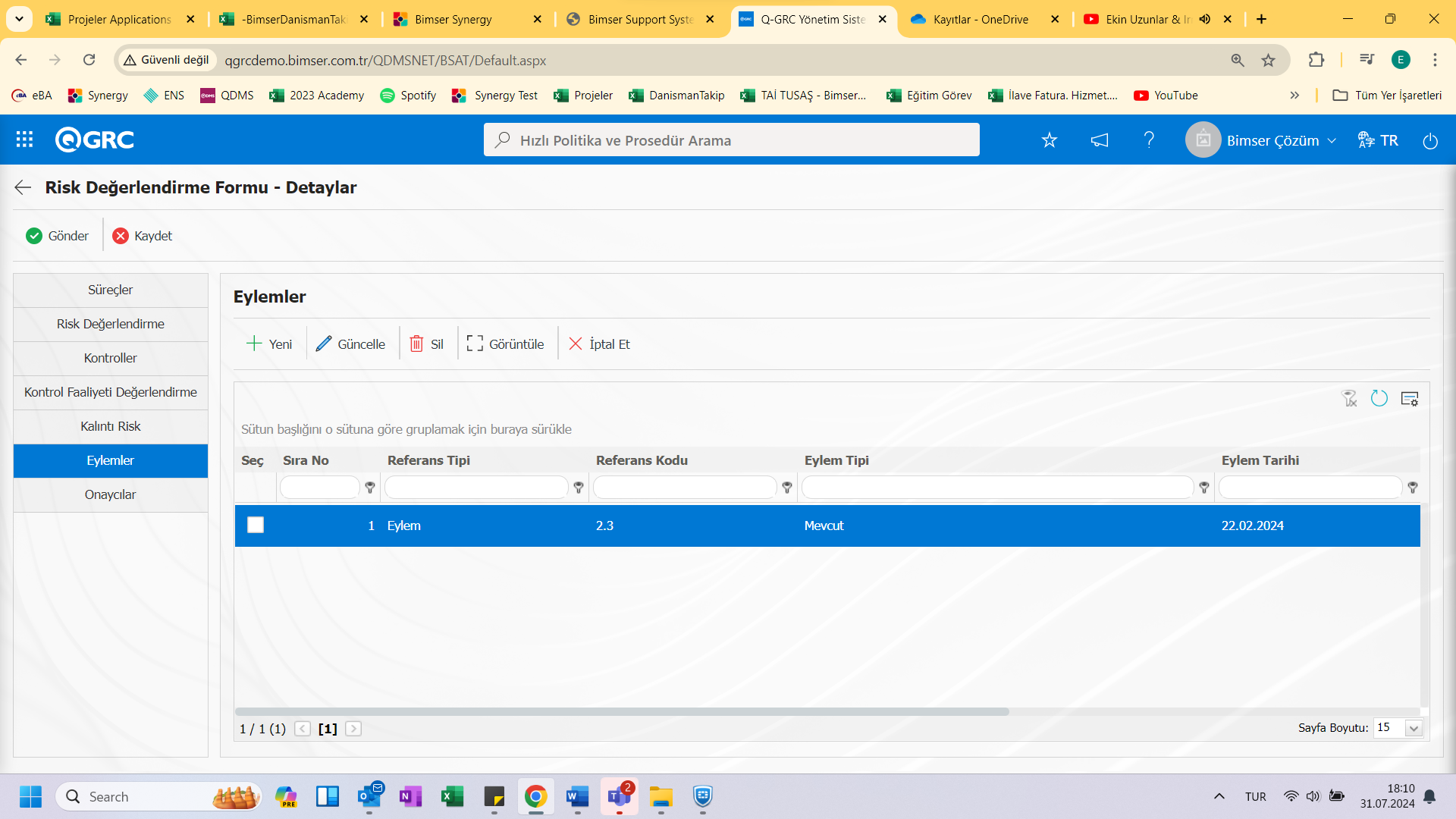
Task: Click the Kaydet (Save) button
Action: (x=144, y=236)
